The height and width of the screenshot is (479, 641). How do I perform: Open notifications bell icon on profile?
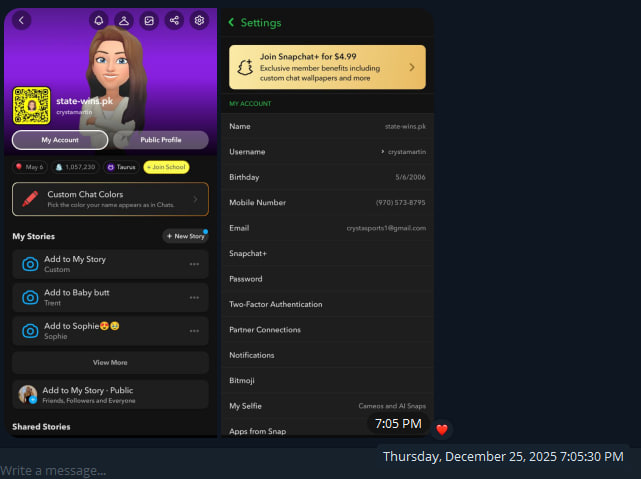(99, 20)
